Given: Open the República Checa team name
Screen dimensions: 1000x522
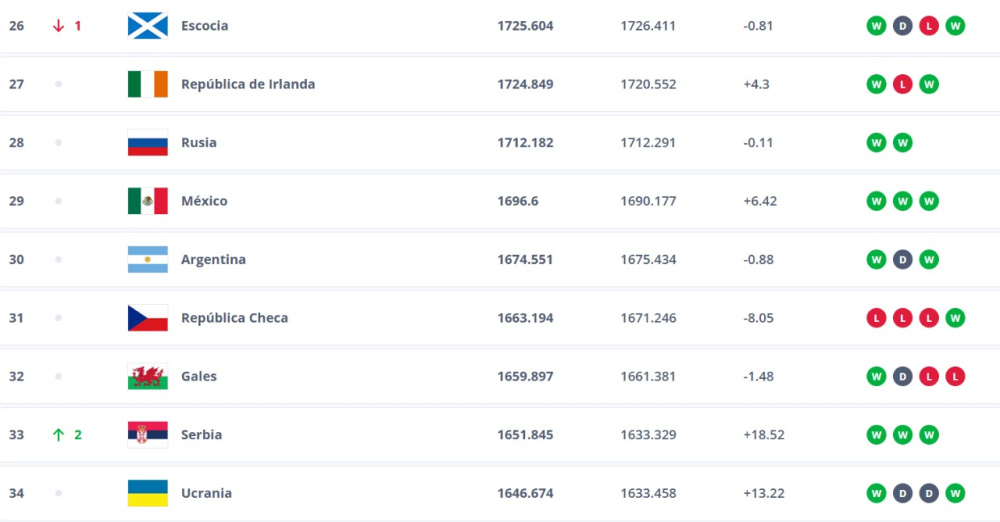Looking at the screenshot, I should pyautogui.click(x=234, y=318).
